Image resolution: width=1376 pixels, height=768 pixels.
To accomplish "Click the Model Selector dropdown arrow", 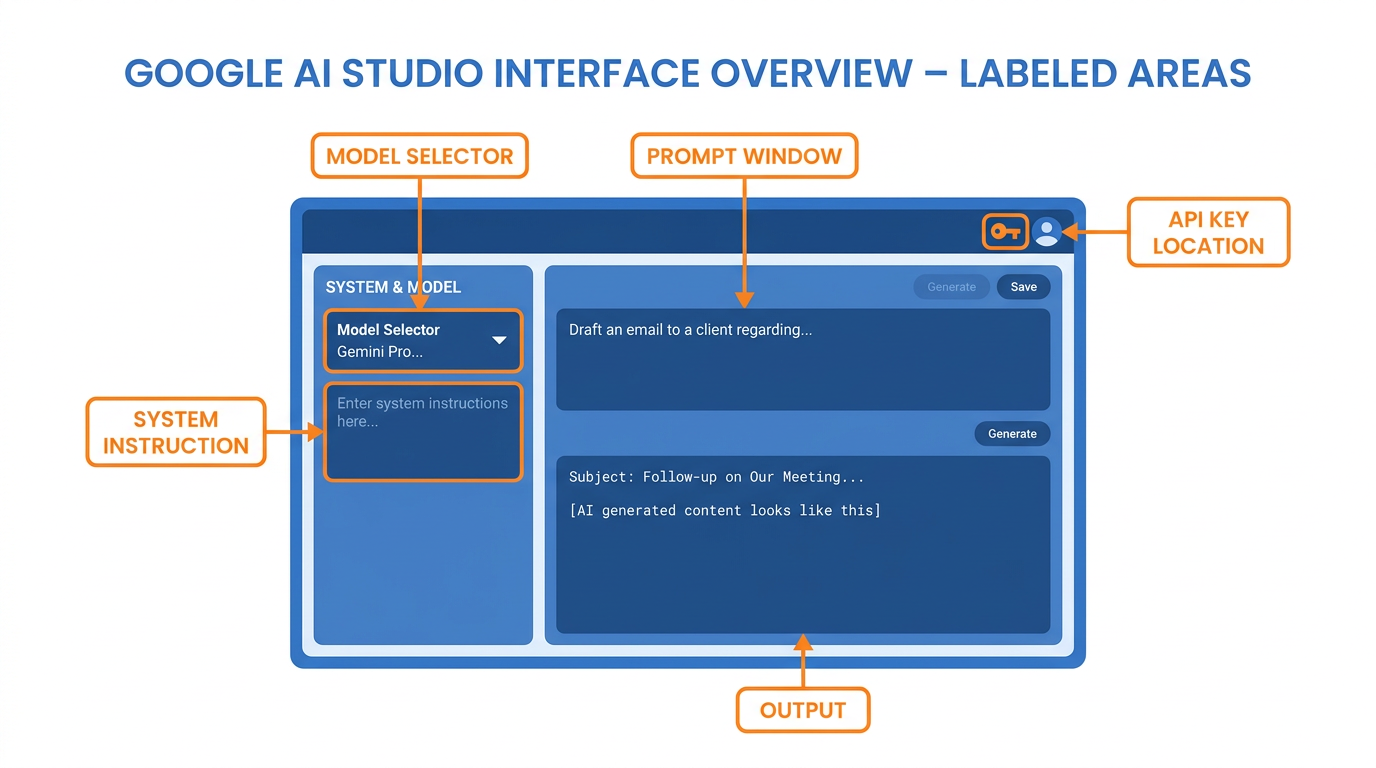I will point(500,341).
